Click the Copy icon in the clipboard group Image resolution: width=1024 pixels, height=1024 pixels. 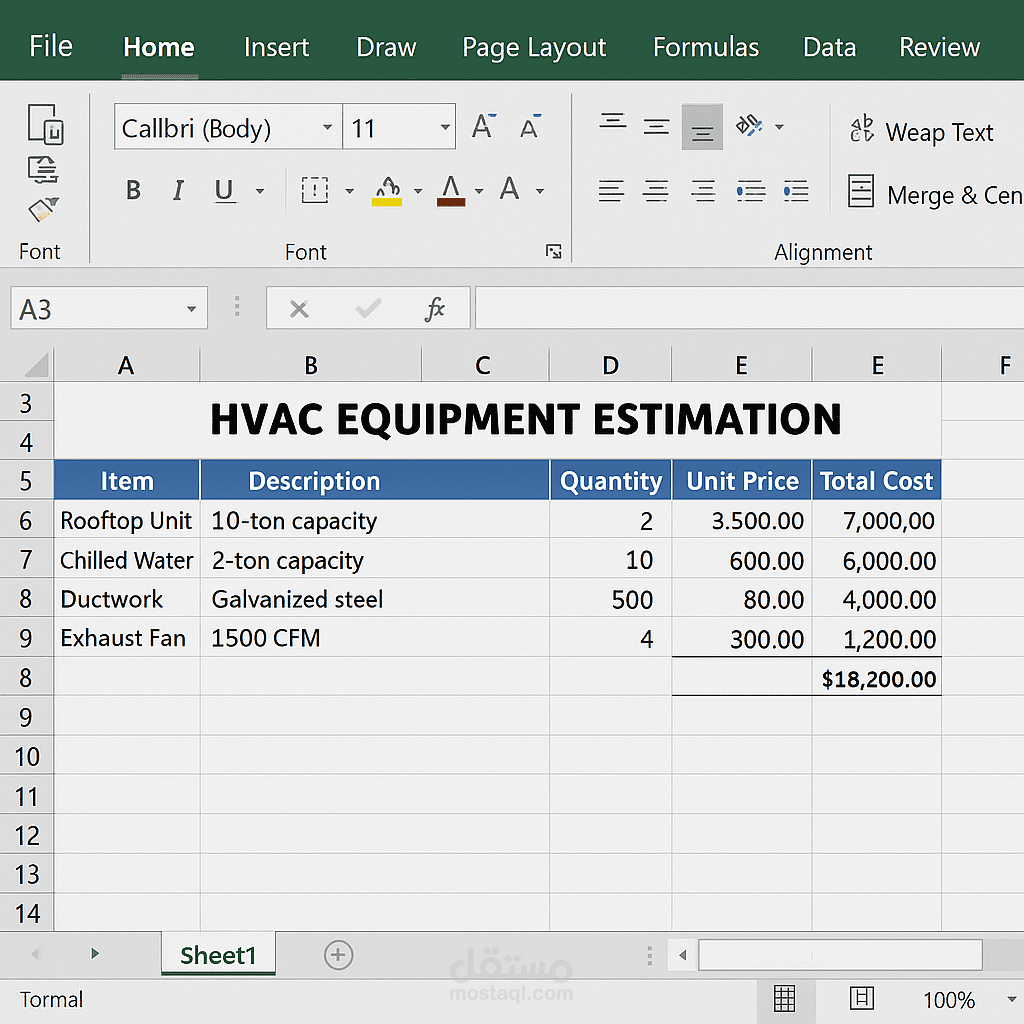click(43, 169)
